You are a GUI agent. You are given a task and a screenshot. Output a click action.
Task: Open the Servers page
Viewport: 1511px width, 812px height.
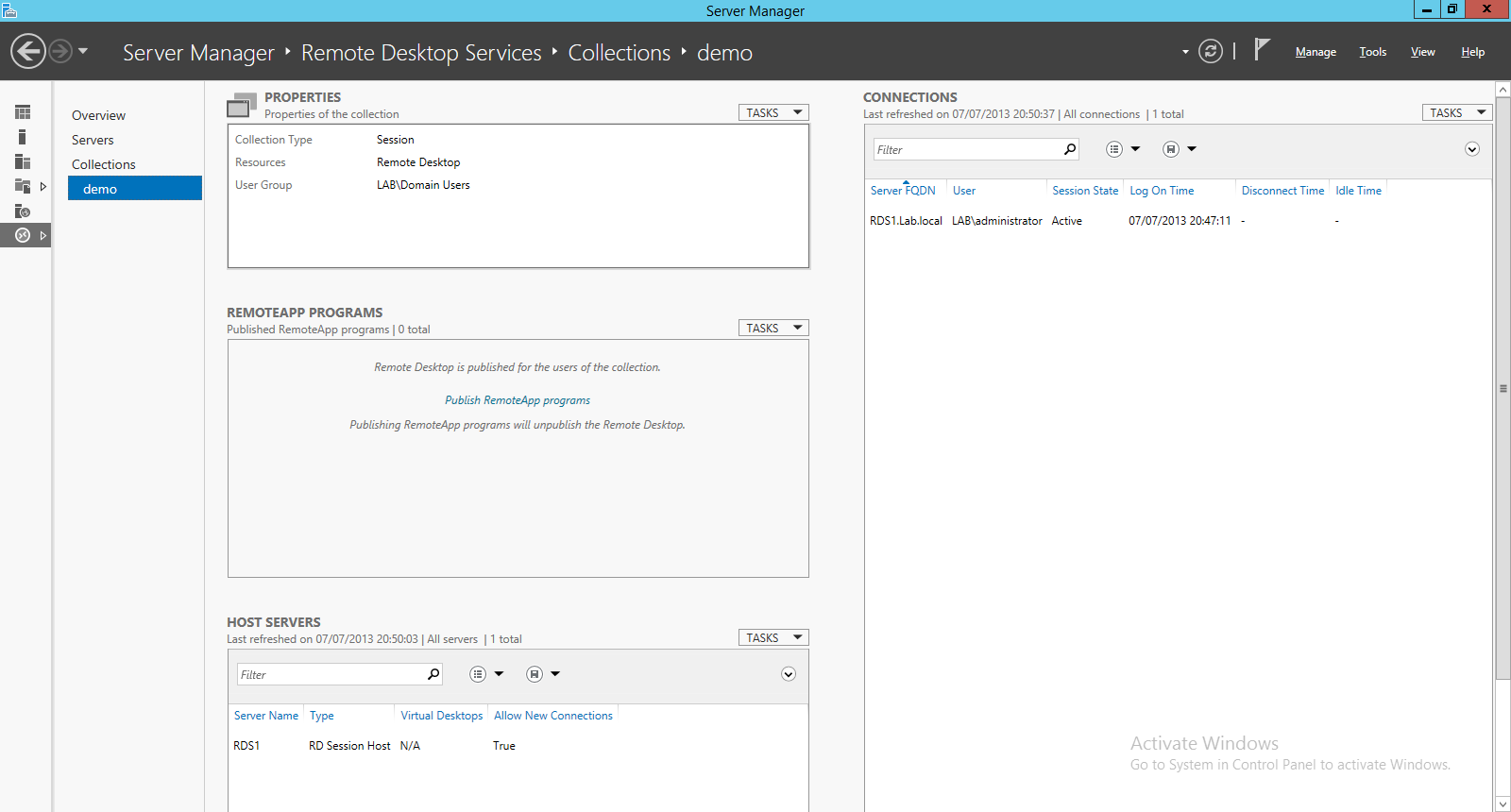pyautogui.click(x=93, y=140)
